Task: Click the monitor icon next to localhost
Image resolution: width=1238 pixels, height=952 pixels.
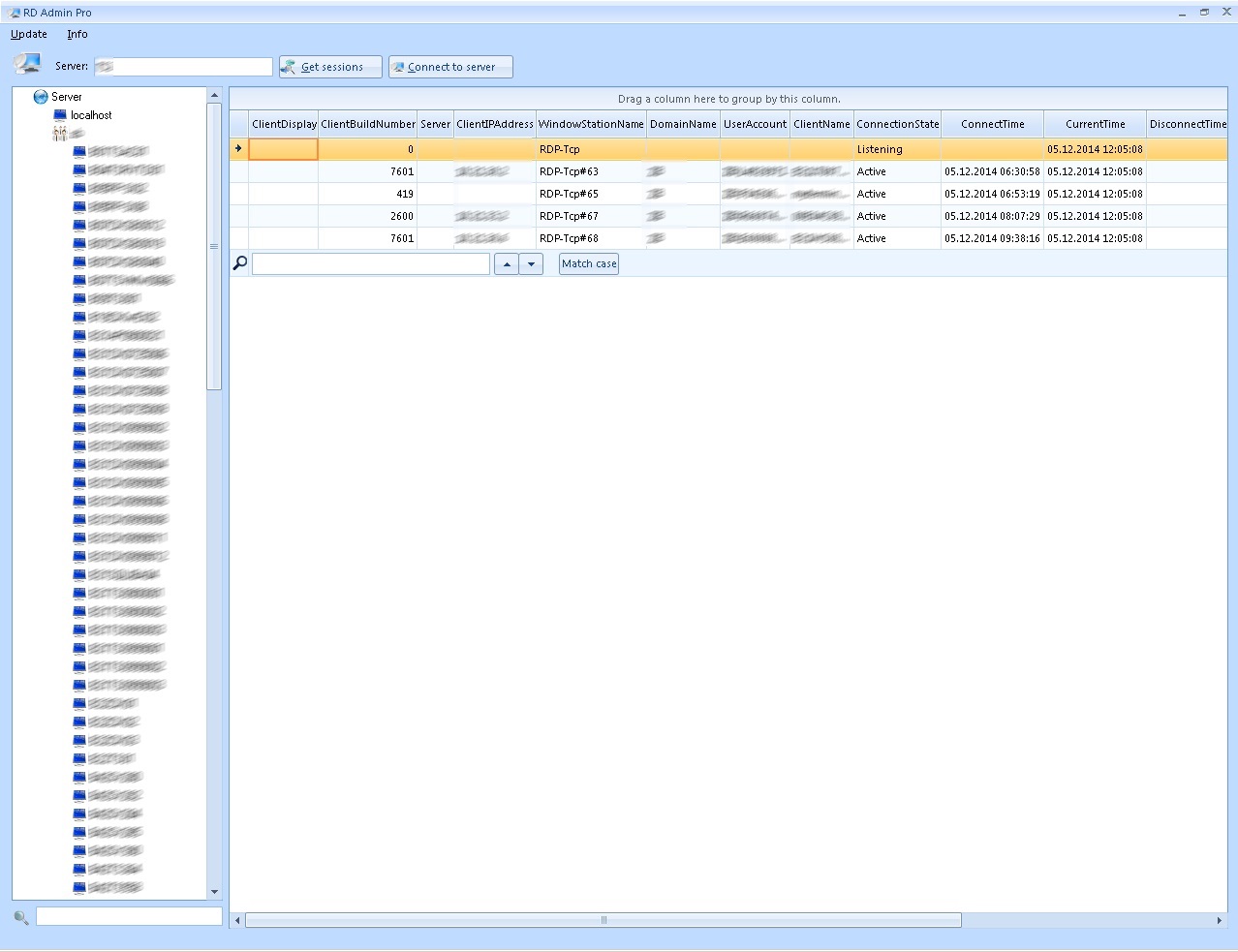Action: [x=60, y=115]
